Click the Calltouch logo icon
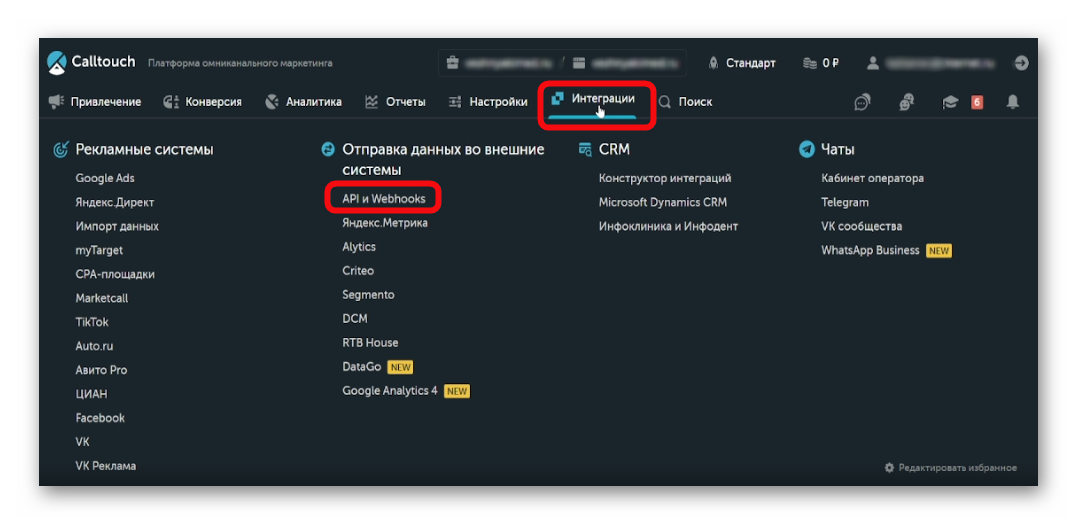Screen dimensions: 1083x532 tap(57, 62)
